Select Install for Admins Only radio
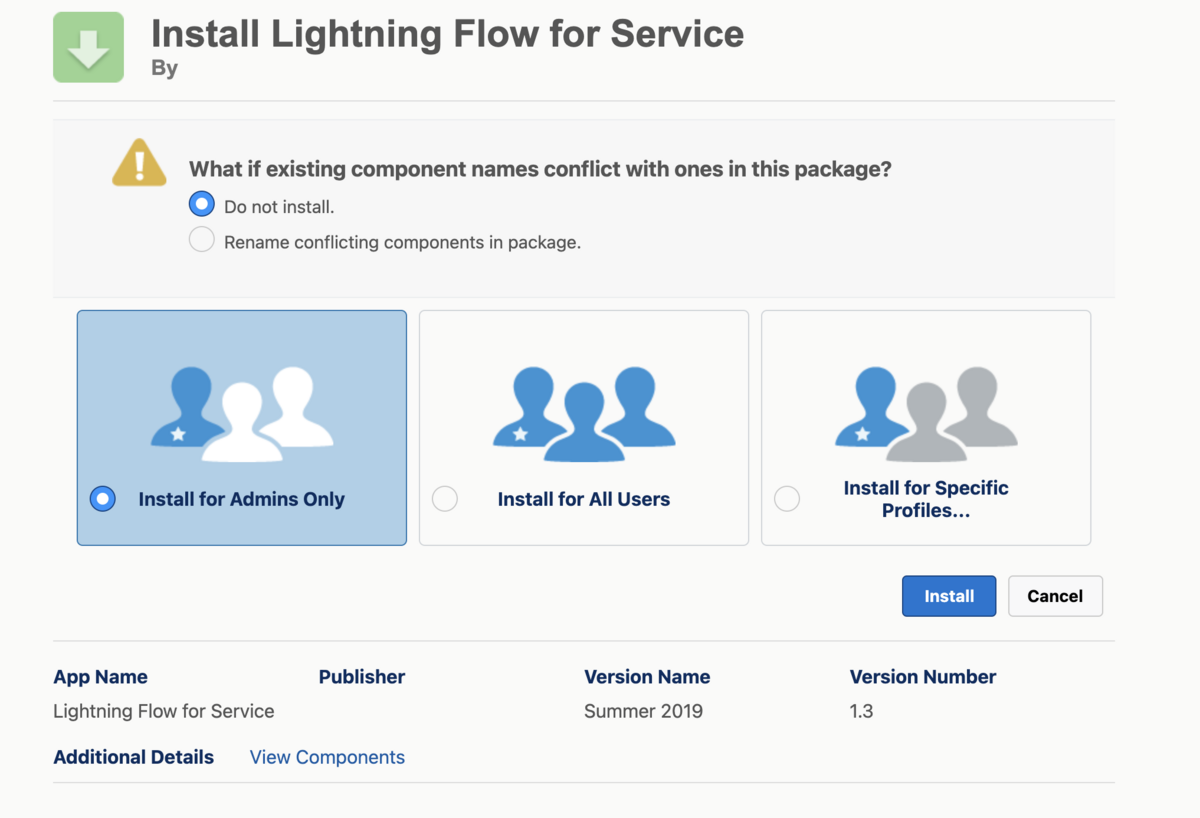The width and height of the screenshot is (1200, 818). coord(103,498)
